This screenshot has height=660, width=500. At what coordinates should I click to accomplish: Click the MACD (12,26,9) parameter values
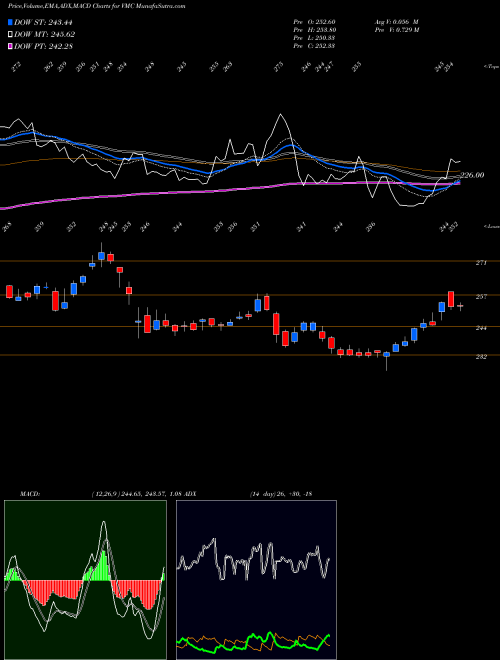tap(136, 494)
